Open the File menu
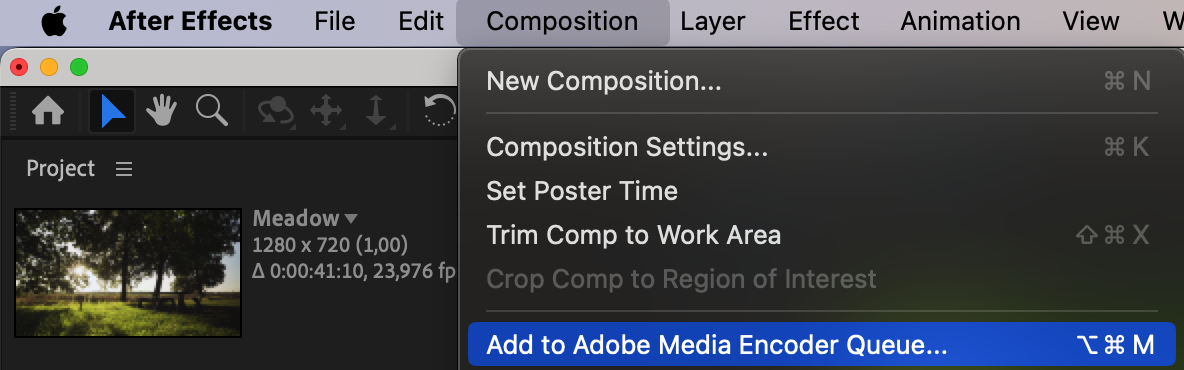Image resolution: width=1184 pixels, height=370 pixels. pos(335,21)
